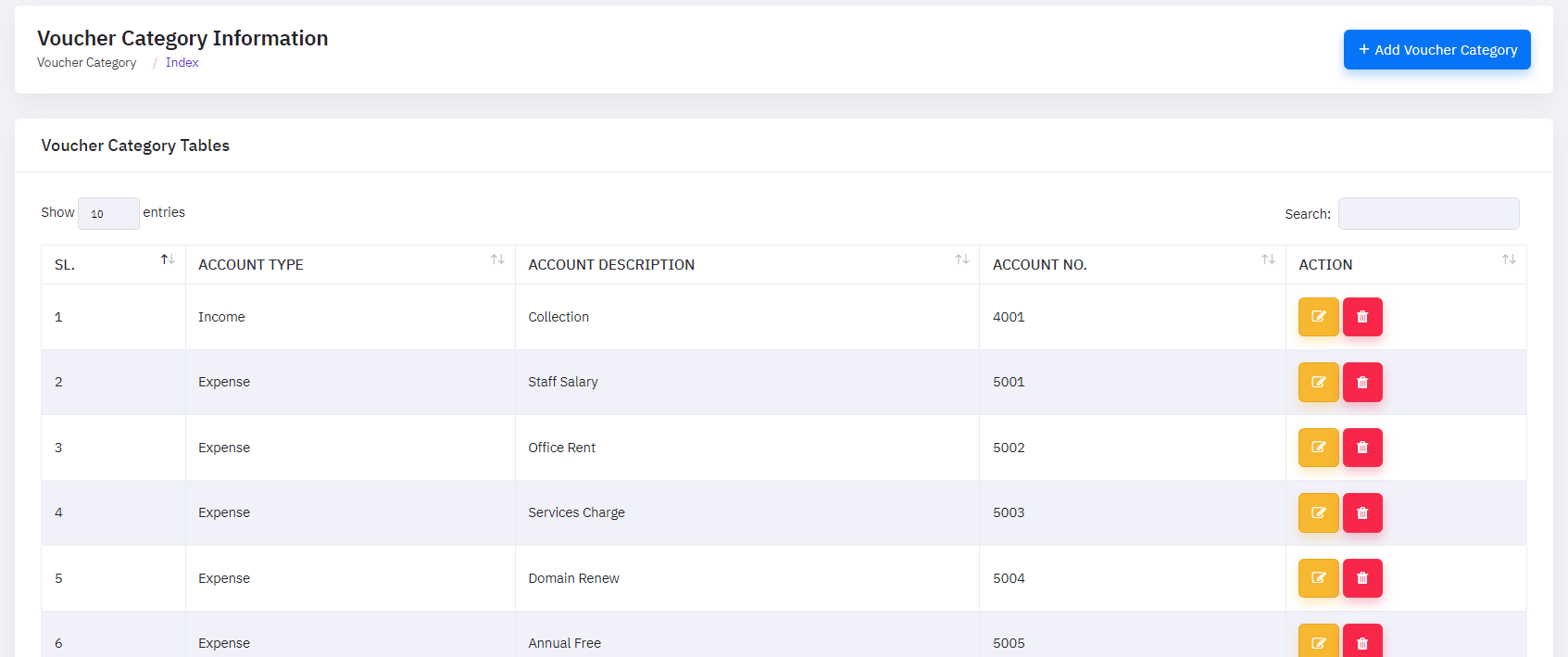Viewport: 1568px width, 657px height.
Task: Sort by Account Description header
Action: (x=746, y=265)
